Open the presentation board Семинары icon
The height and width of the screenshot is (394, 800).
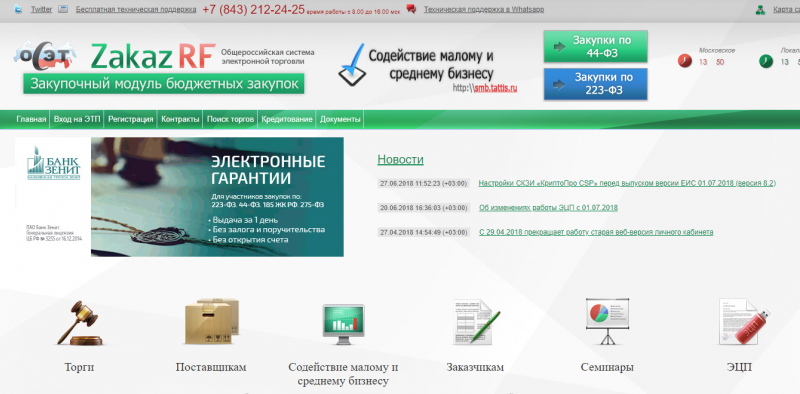pyautogui.click(x=607, y=322)
